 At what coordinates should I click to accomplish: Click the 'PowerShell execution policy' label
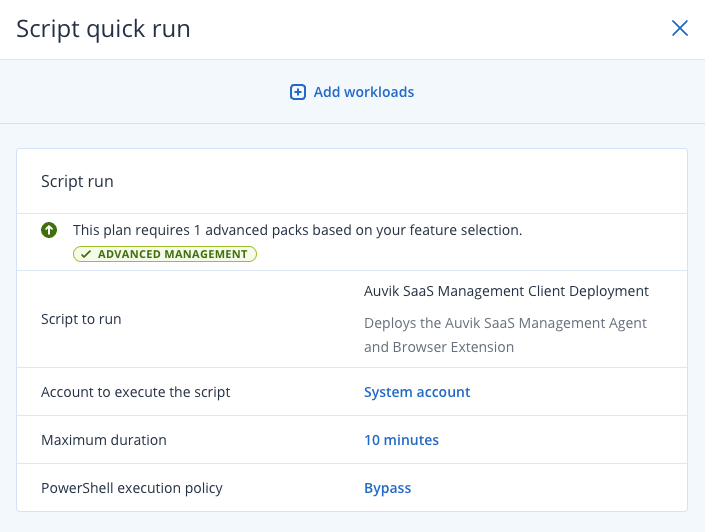[x=132, y=488]
